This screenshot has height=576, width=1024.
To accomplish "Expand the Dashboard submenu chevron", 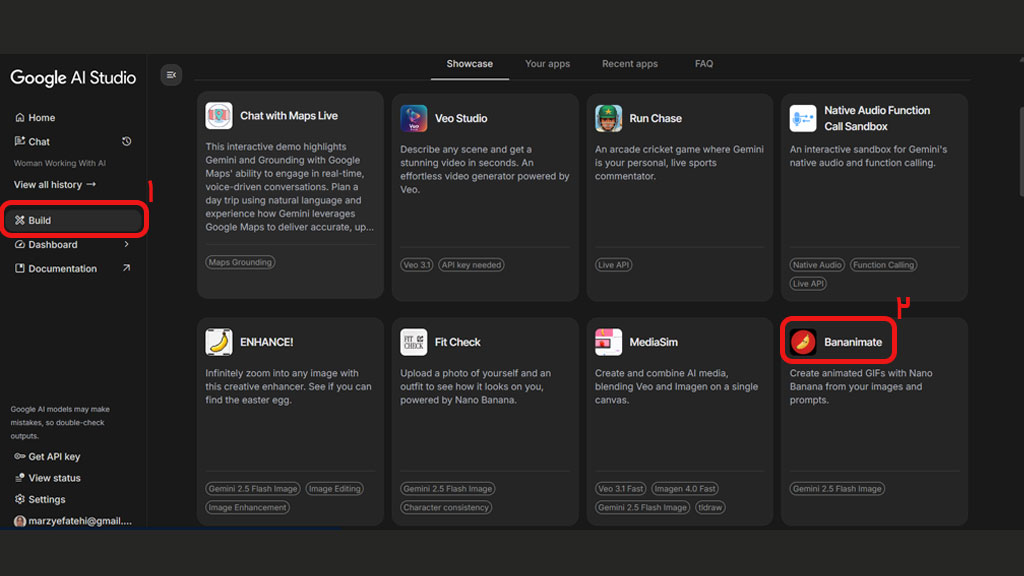I will [x=126, y=244].
